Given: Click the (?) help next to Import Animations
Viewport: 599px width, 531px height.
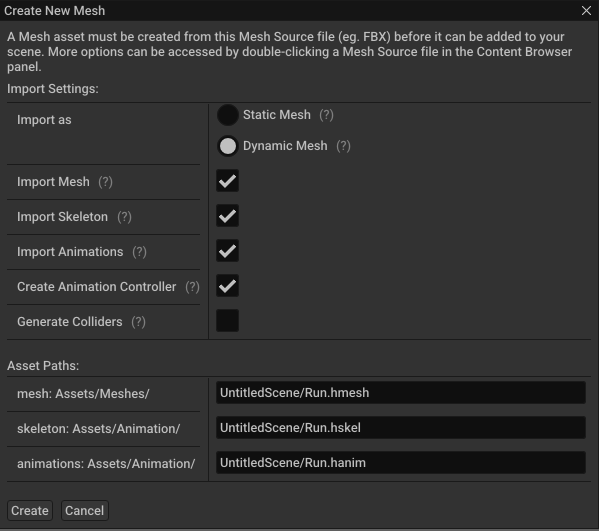Looking at the screenshot, I should point(139,252).
